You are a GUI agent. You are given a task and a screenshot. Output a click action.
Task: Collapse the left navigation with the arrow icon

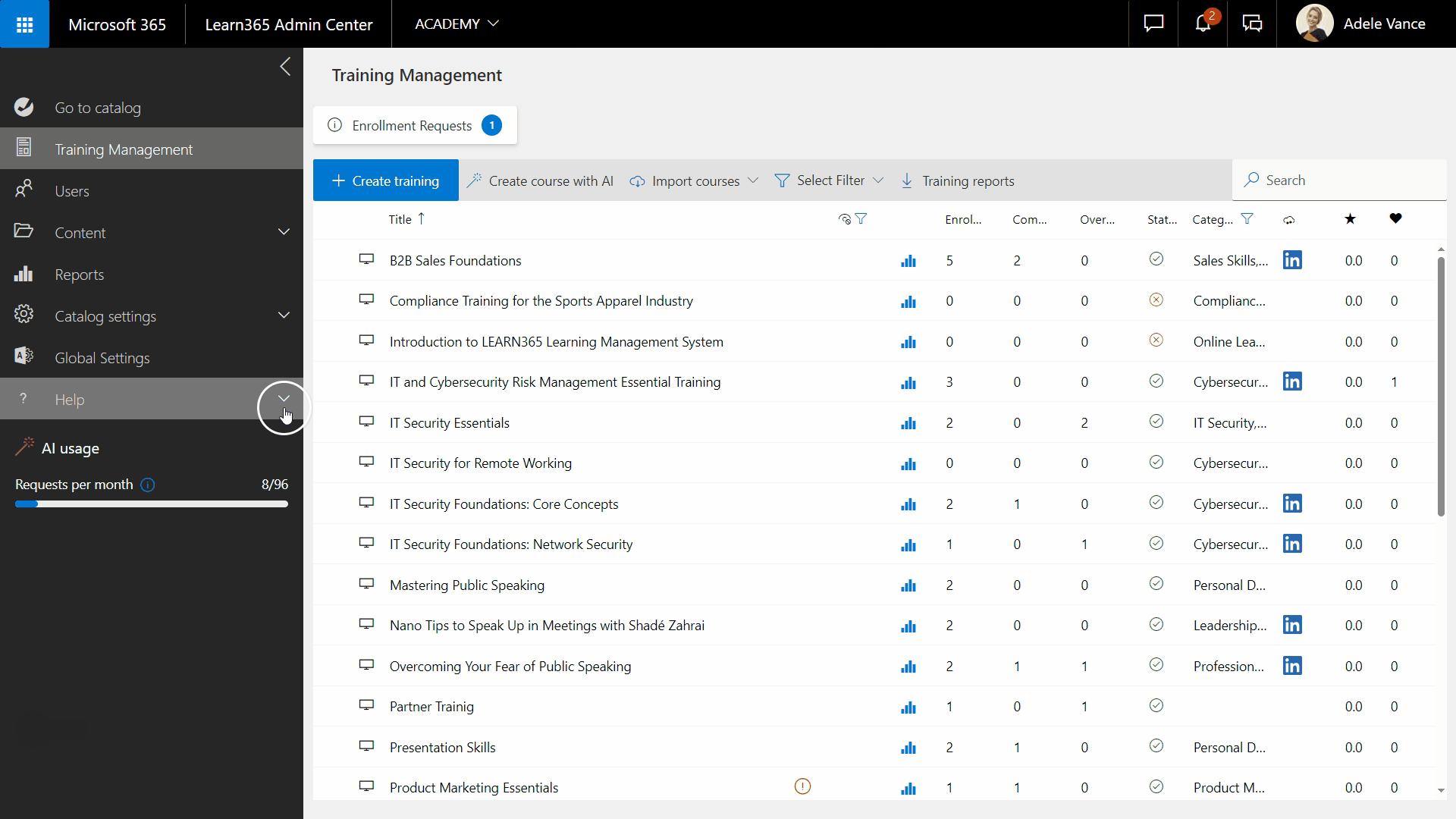pos(285,67)
